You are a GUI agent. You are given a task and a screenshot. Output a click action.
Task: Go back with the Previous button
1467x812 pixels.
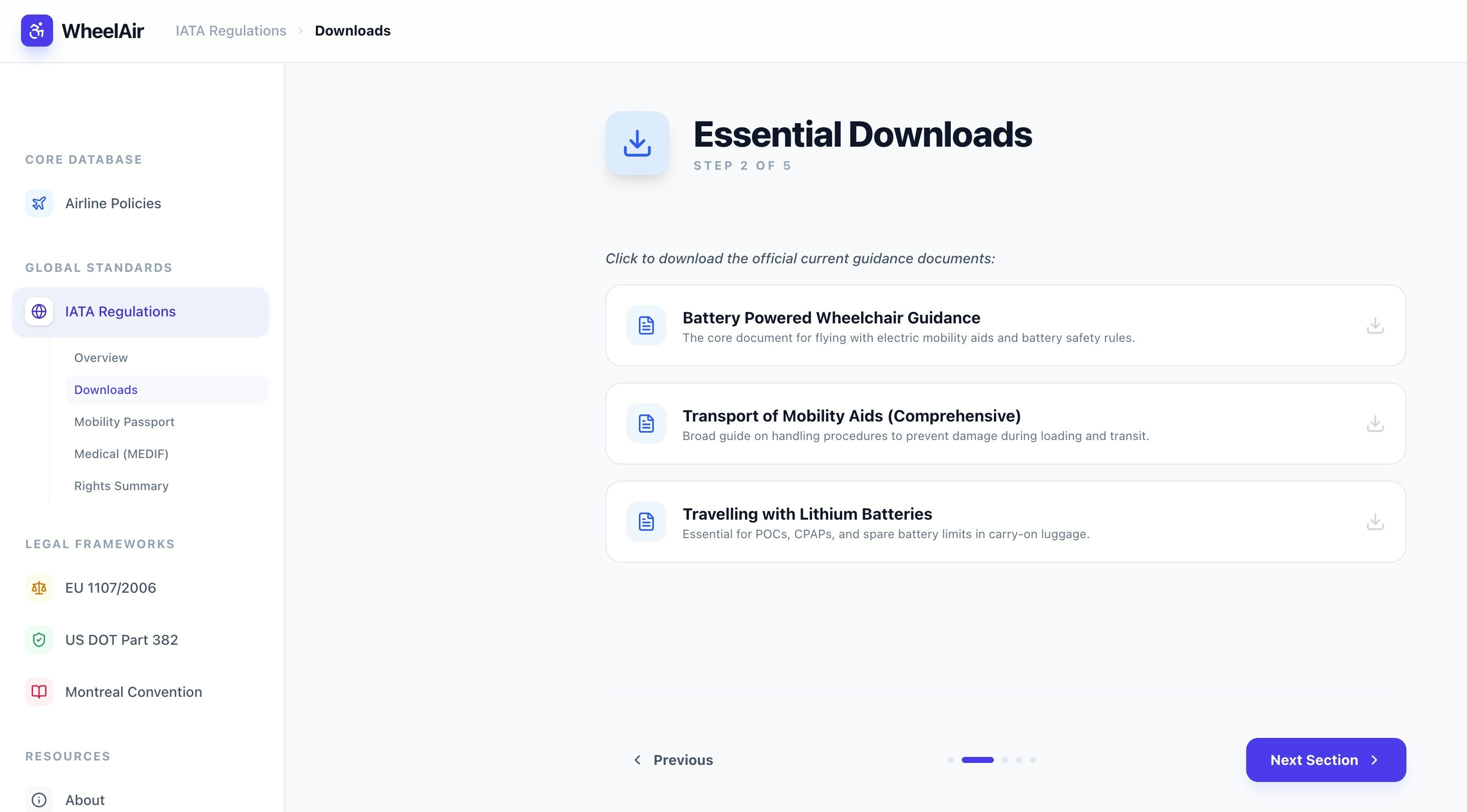673,759
